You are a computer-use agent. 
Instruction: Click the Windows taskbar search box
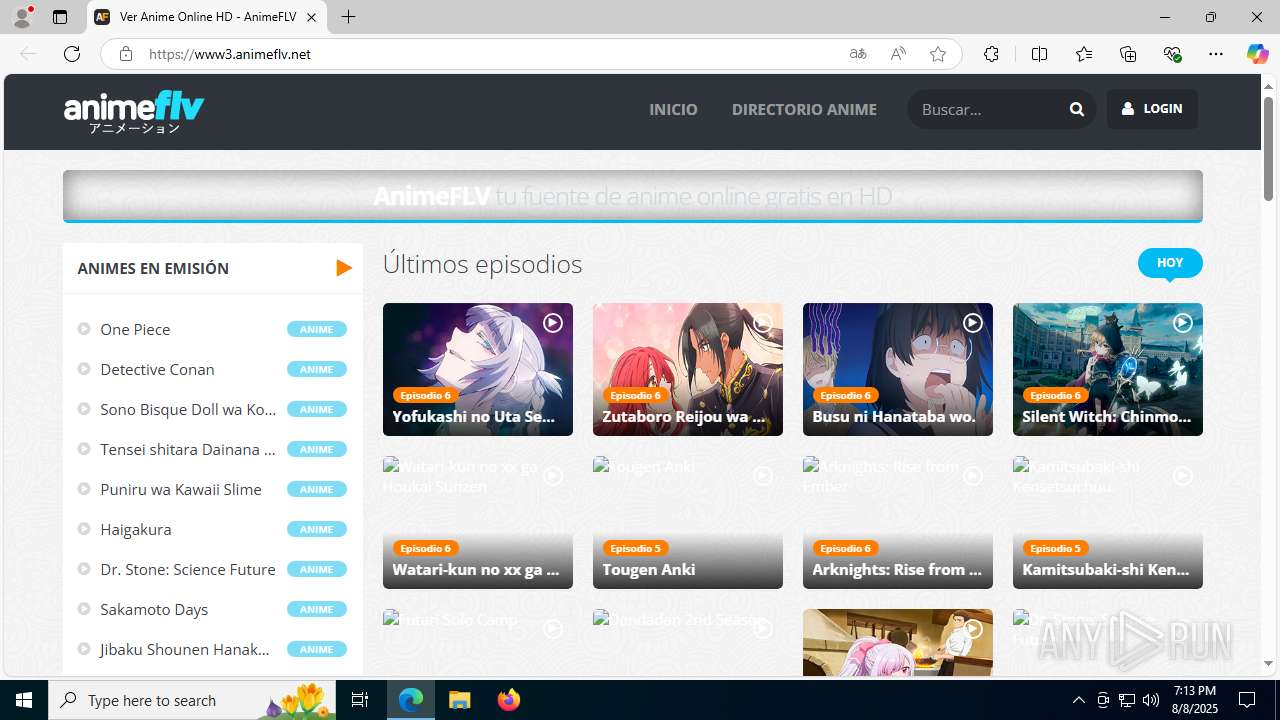[193, 700]
